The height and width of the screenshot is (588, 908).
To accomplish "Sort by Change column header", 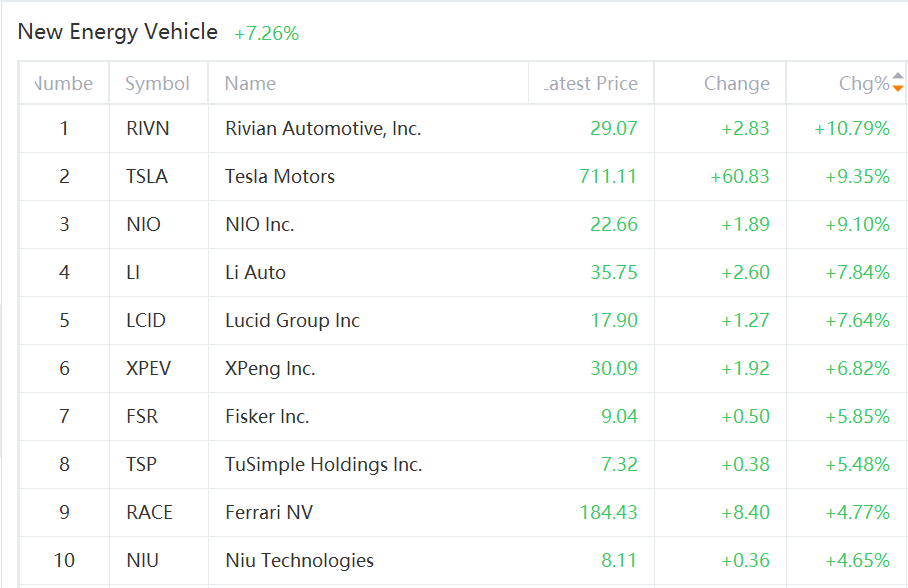I will pyautogui.click(x=736, y=84).
